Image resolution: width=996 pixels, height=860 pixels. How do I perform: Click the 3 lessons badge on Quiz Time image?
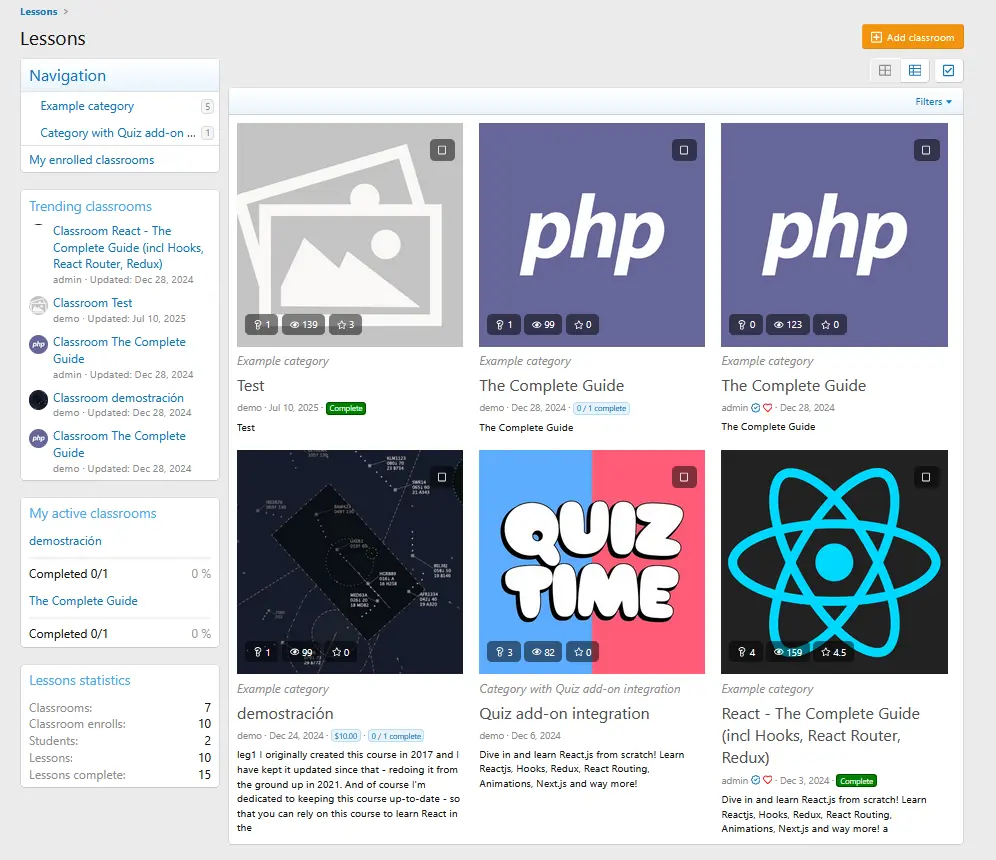pos(503,652)
